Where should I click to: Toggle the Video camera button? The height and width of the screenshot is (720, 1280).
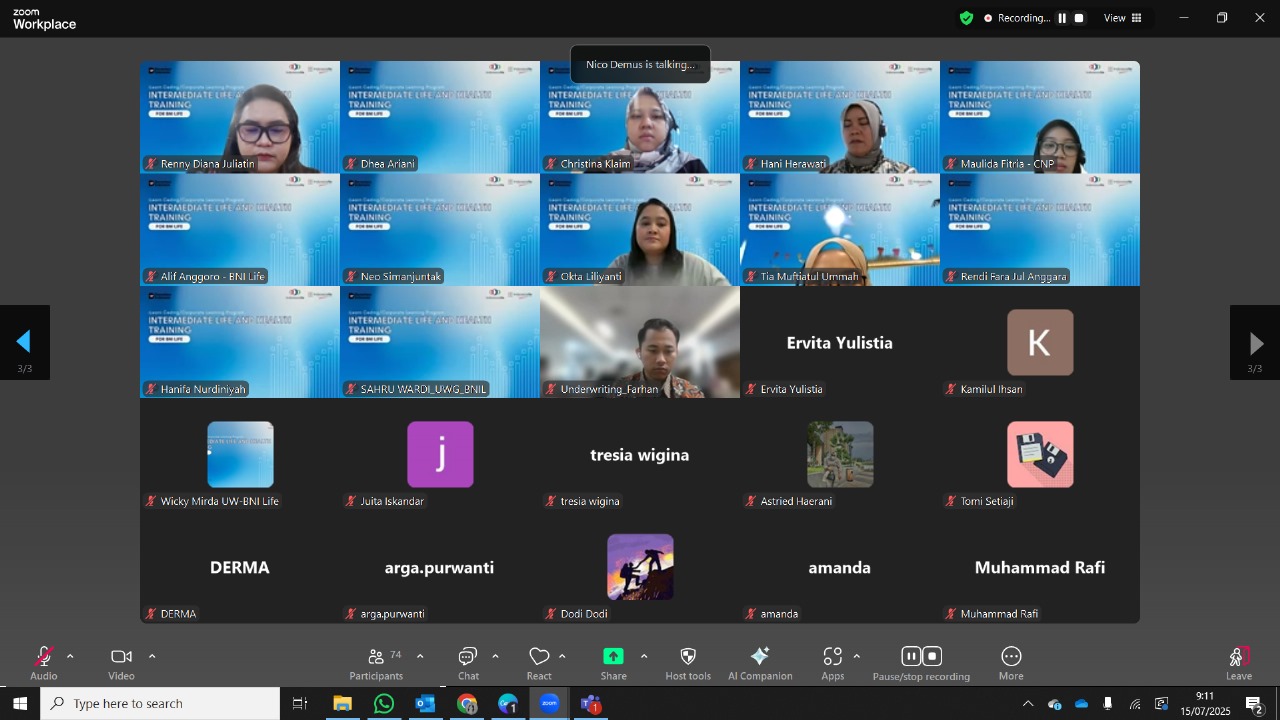click(x=121, y=664)
